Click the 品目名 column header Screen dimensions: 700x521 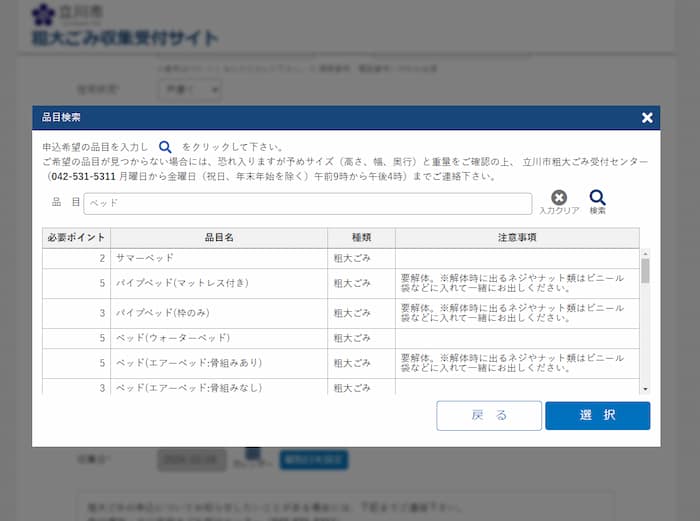click(218, 238)
